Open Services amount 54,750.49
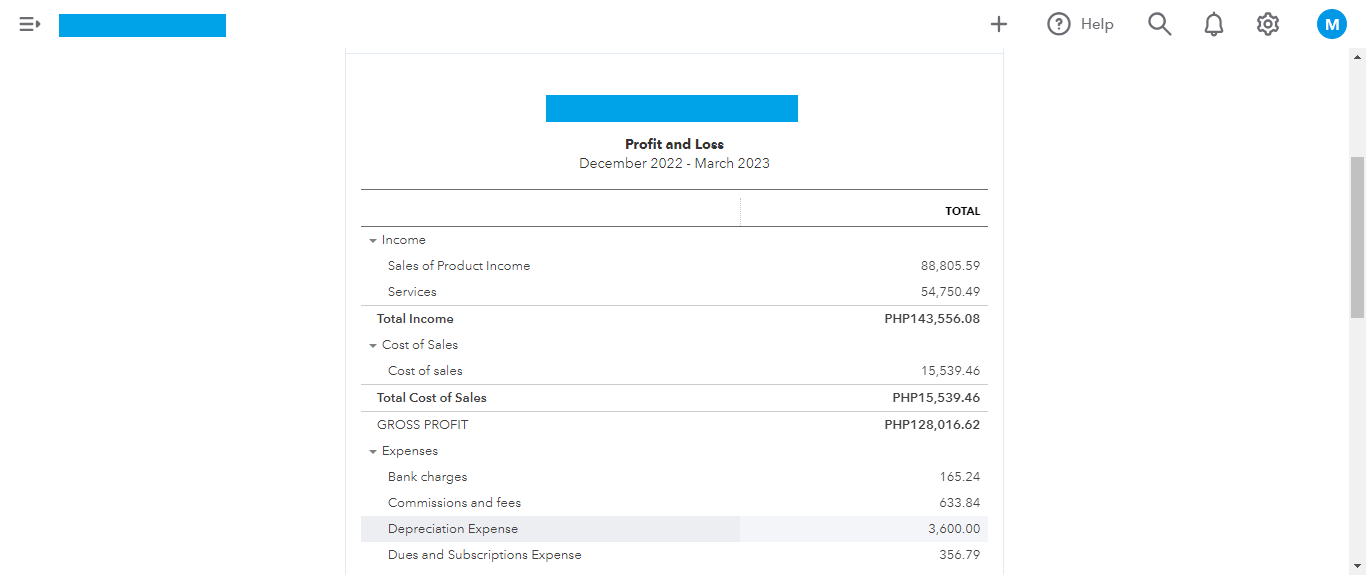 pos(950,292)
